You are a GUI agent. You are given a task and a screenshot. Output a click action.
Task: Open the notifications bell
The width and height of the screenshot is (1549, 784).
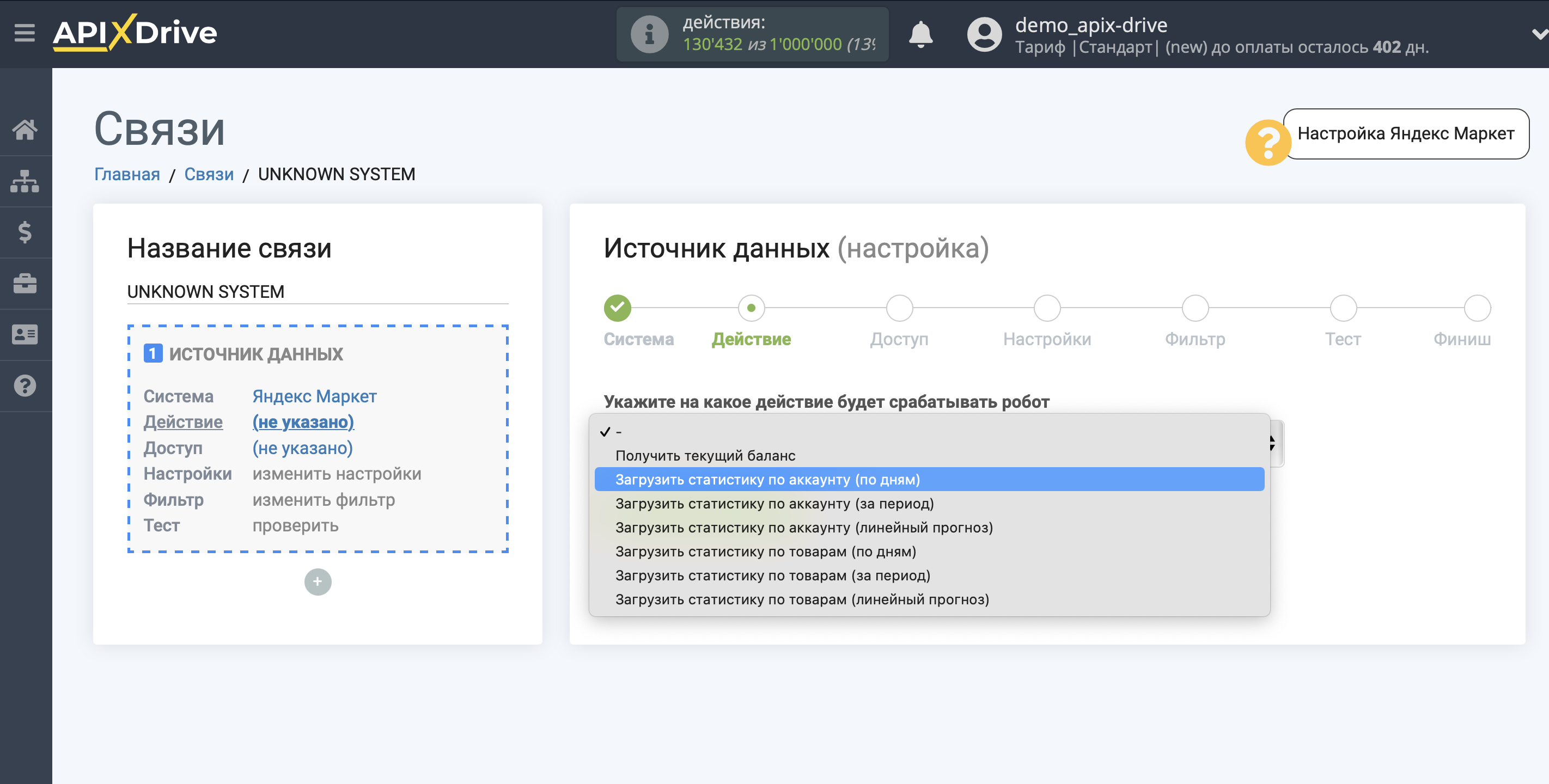(920, 34)
